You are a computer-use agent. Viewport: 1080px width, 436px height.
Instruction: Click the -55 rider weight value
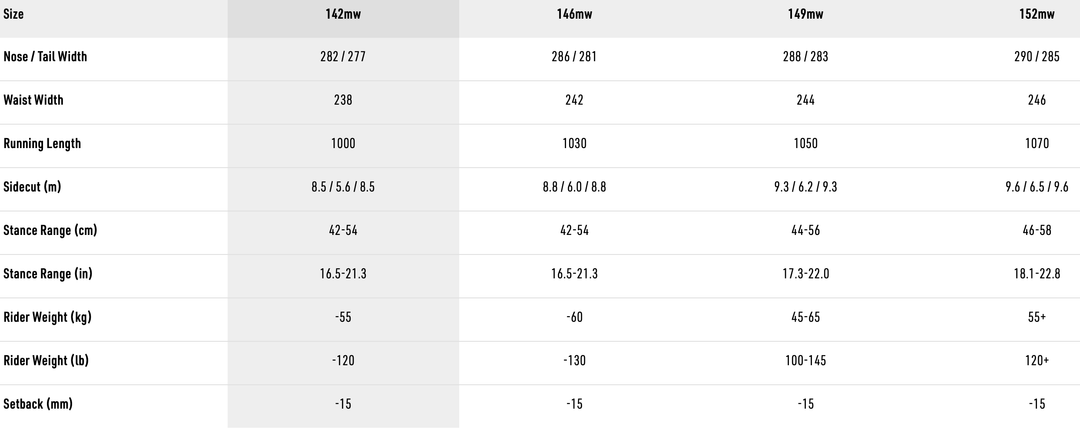tap(343, 317)
